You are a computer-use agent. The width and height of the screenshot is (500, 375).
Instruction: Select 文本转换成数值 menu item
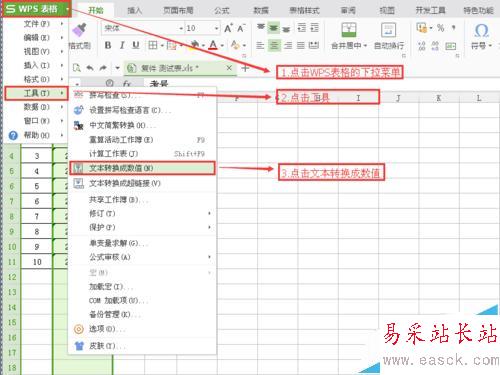click(142, 168)
